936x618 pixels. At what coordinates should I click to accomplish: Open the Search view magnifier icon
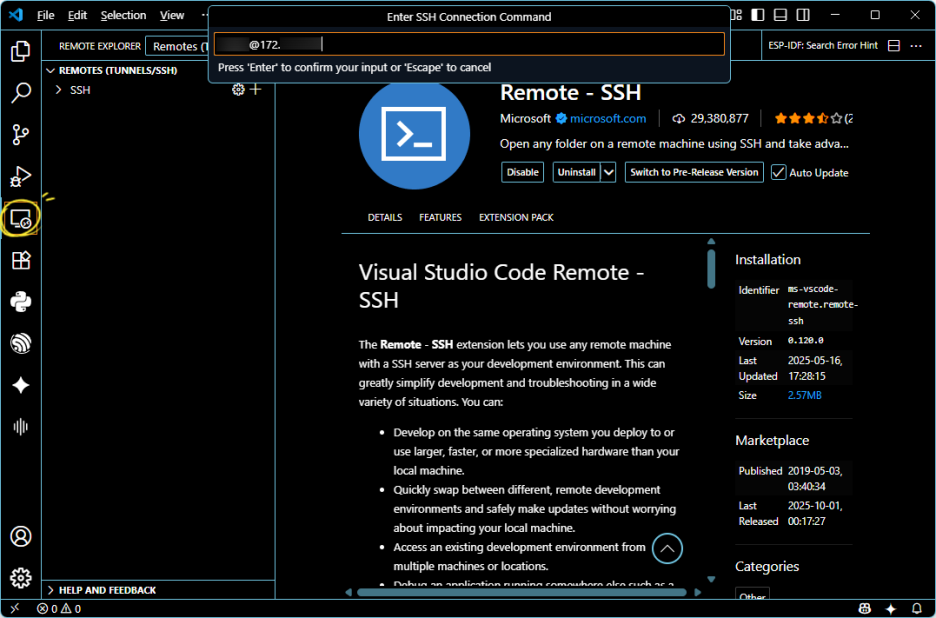click(x=21, y=93)
